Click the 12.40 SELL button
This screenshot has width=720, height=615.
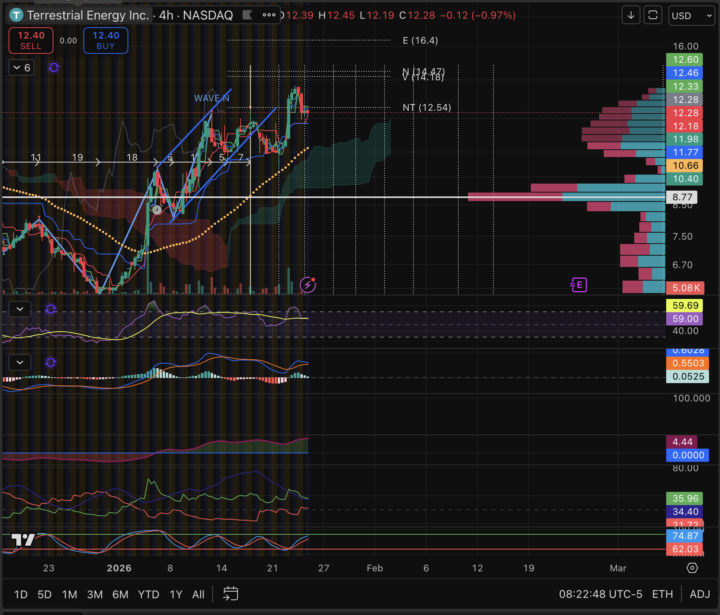[31, 40]
